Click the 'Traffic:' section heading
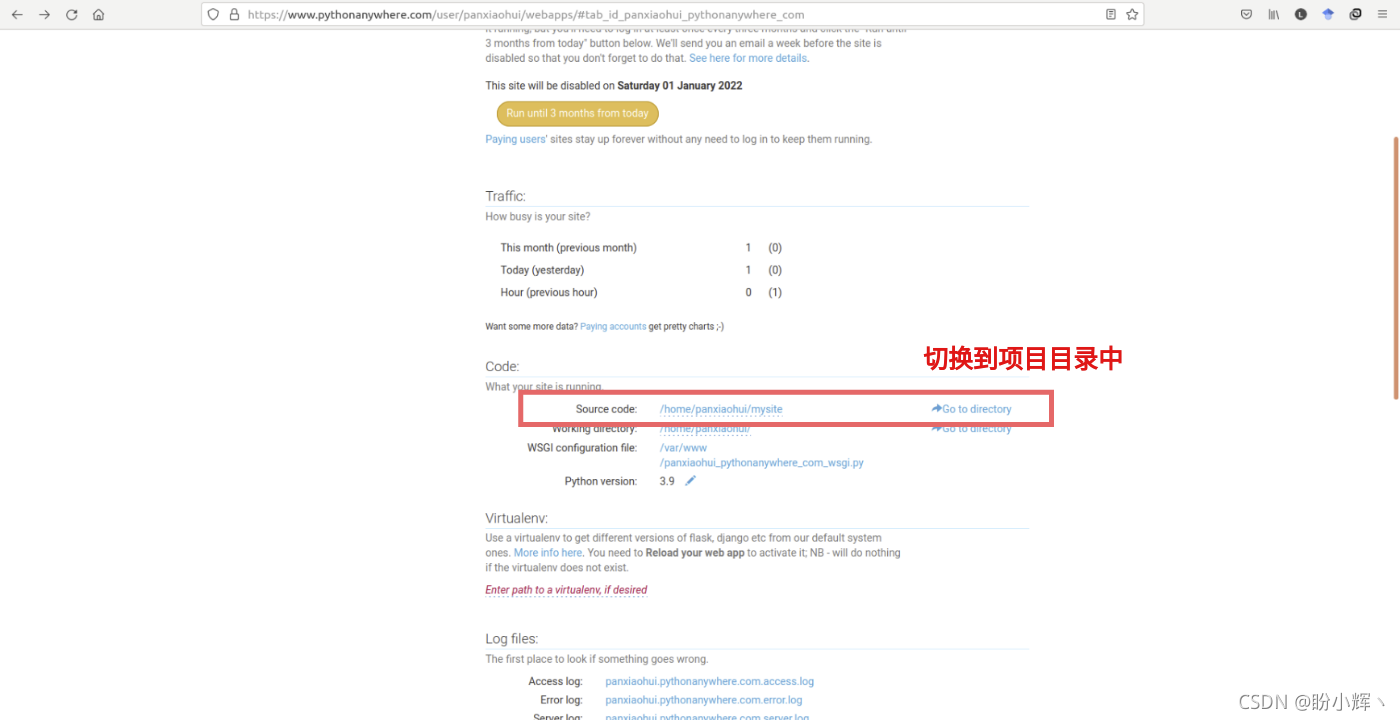 click(505, 196)
